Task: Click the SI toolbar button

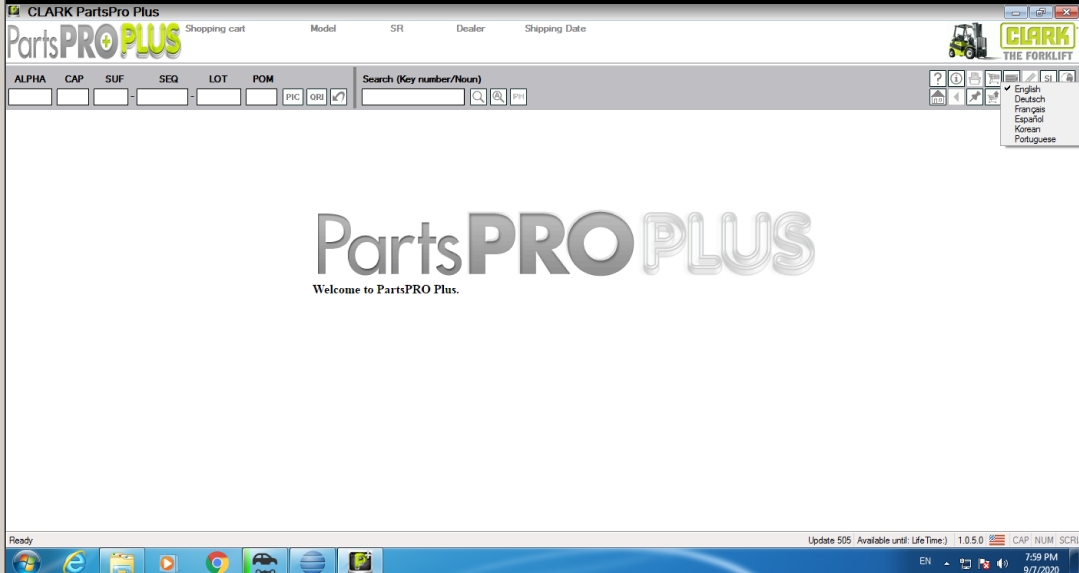Action: [x=1048, y=78]
